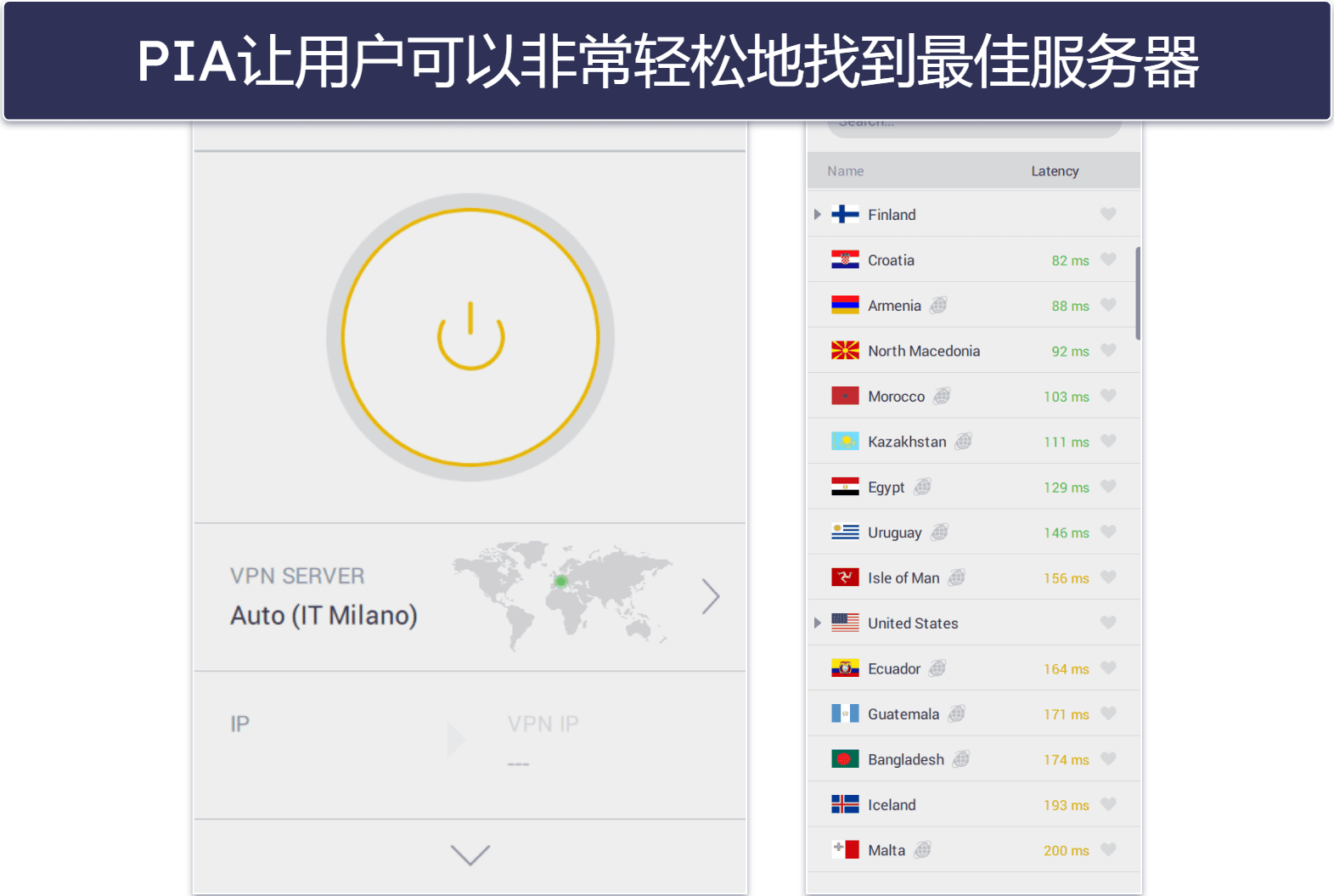The height and width of the screenshot is (896, 1334).
Task: Favorite Croatia with its heart icon
Action: 1108,260
